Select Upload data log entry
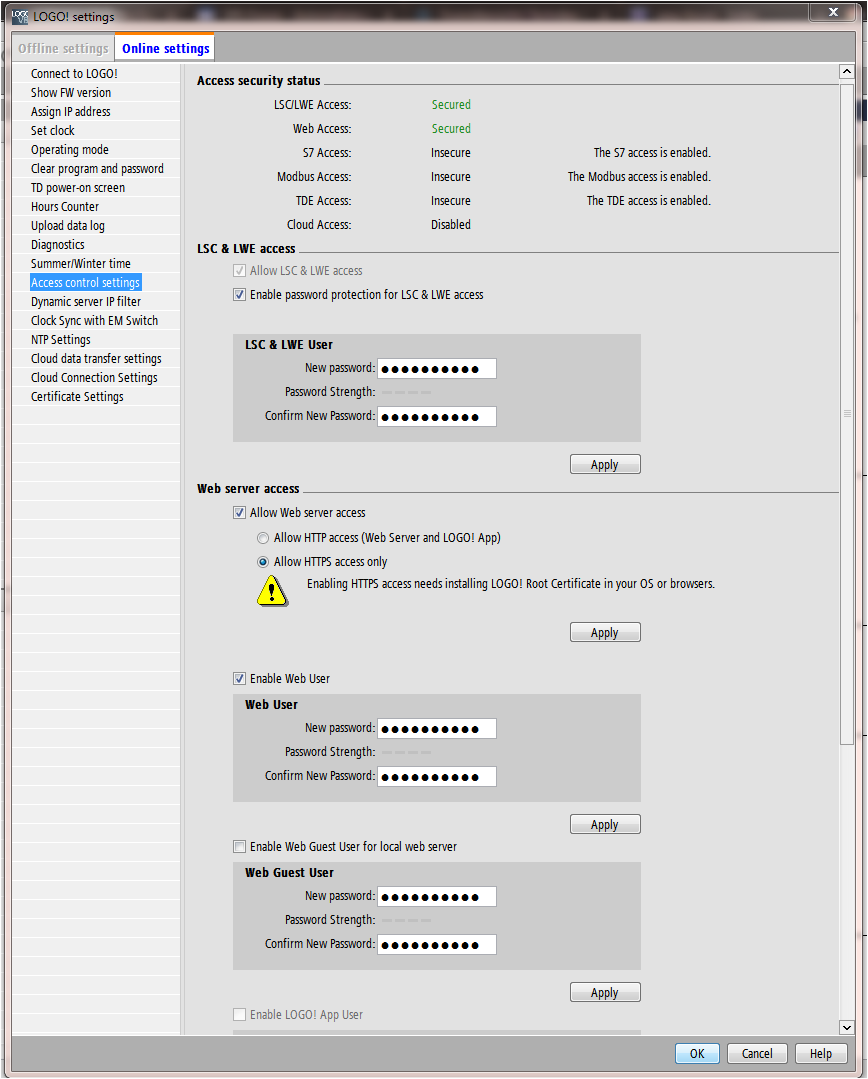Screen dimensions: 868x1079 click(67, 226)
